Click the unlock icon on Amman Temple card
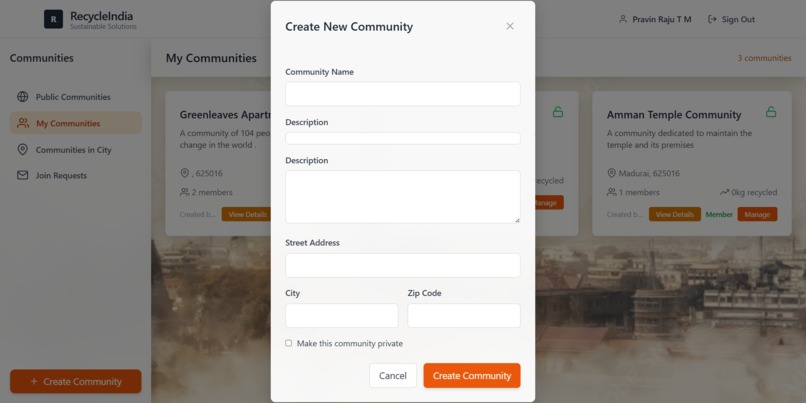 [x=771, y=112]
